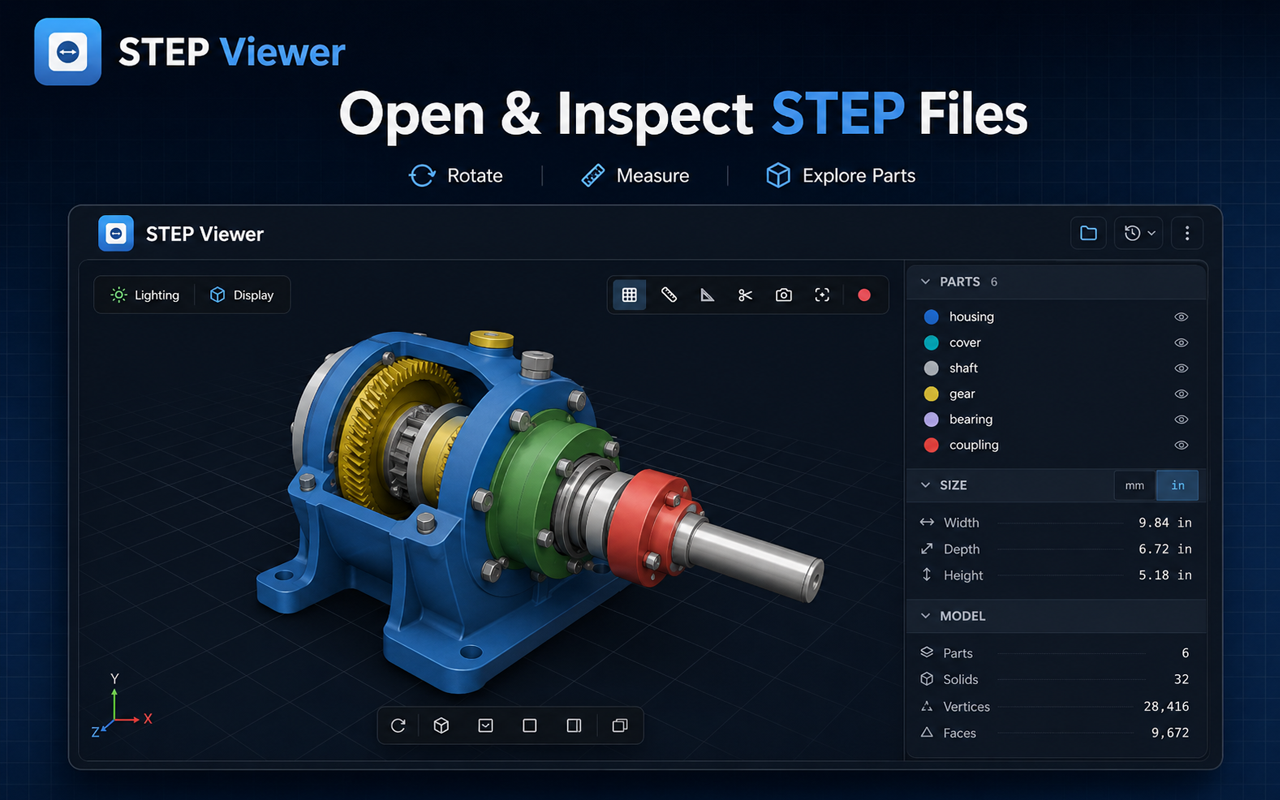The image size is (1280, 800).
Task: Click the yellow gear color swatch
Action: click(x=932, y=394)
